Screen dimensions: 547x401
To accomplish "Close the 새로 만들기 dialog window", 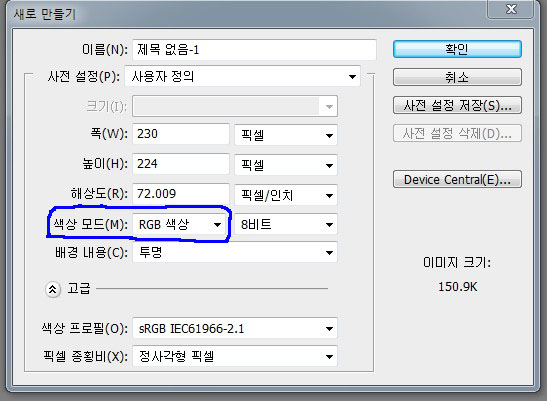I will 511,9.
